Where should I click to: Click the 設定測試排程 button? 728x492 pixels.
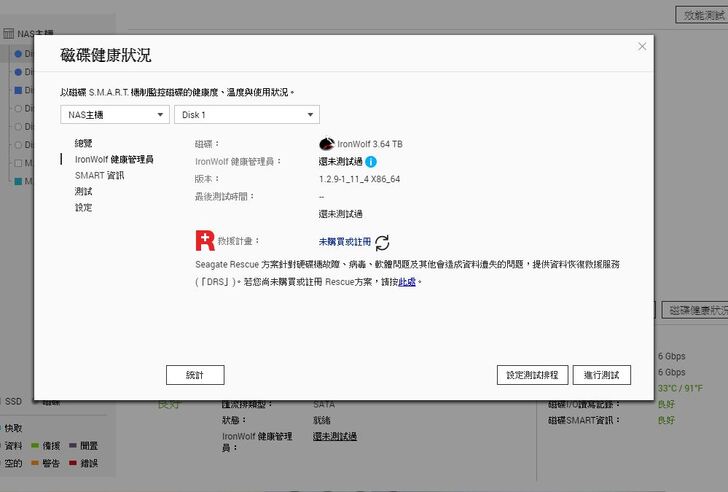533,375
